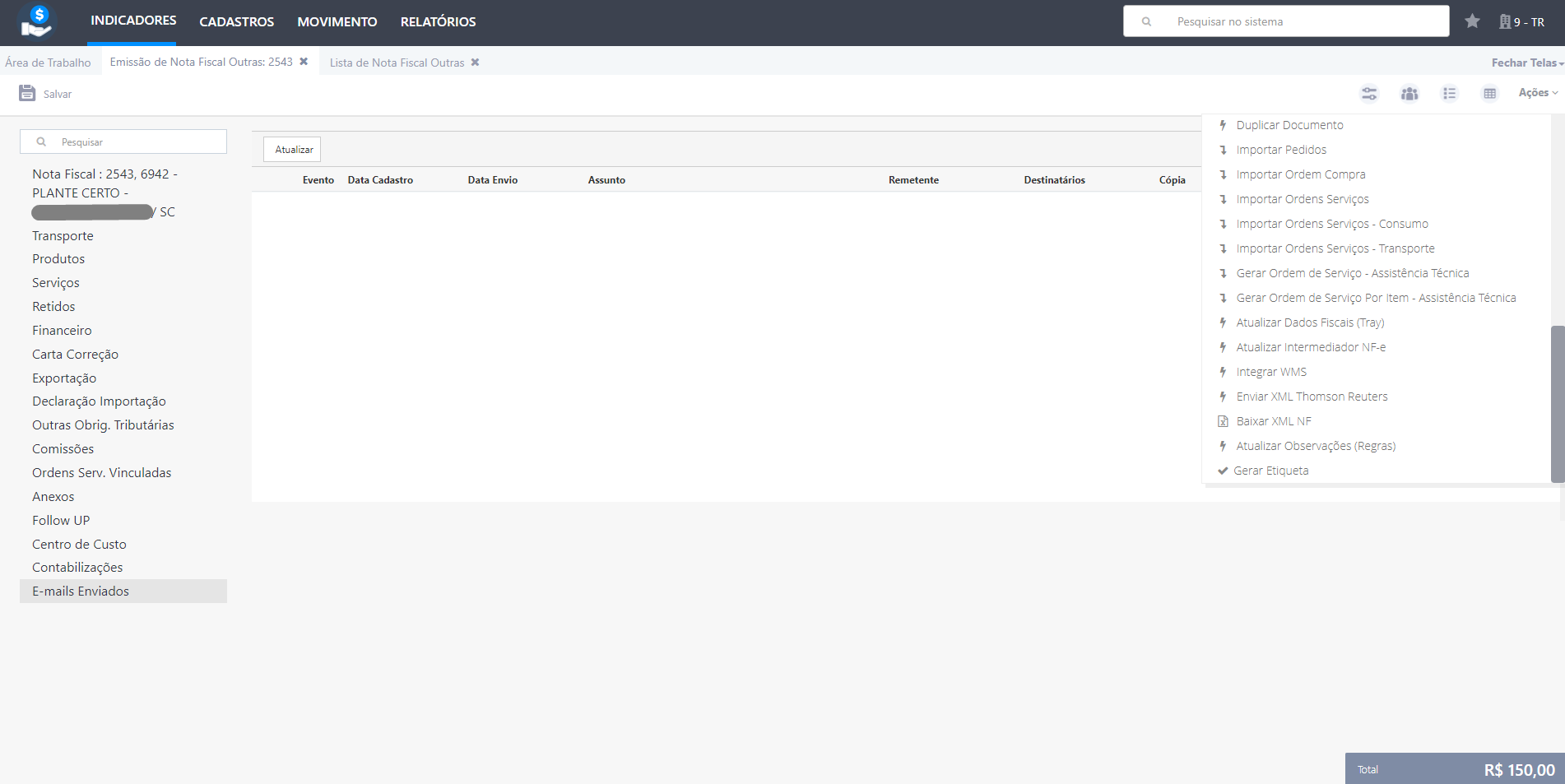The height and width of the screenshot is (784, 1565).
Task: Click the bolt icon beside Enviar XML Thomson Reuters
Action: click(1223, 397)
